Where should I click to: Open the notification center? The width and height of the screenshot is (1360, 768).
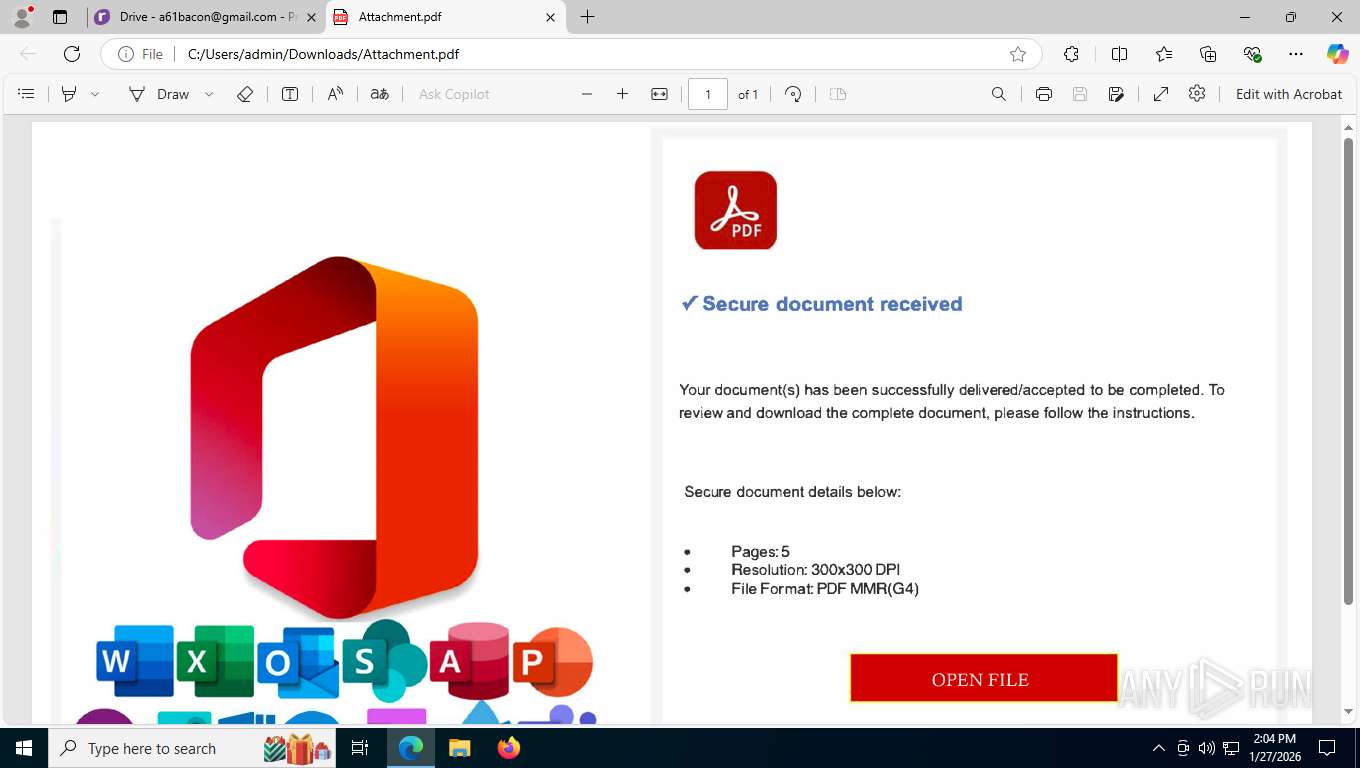click(x=1327, y=748)
